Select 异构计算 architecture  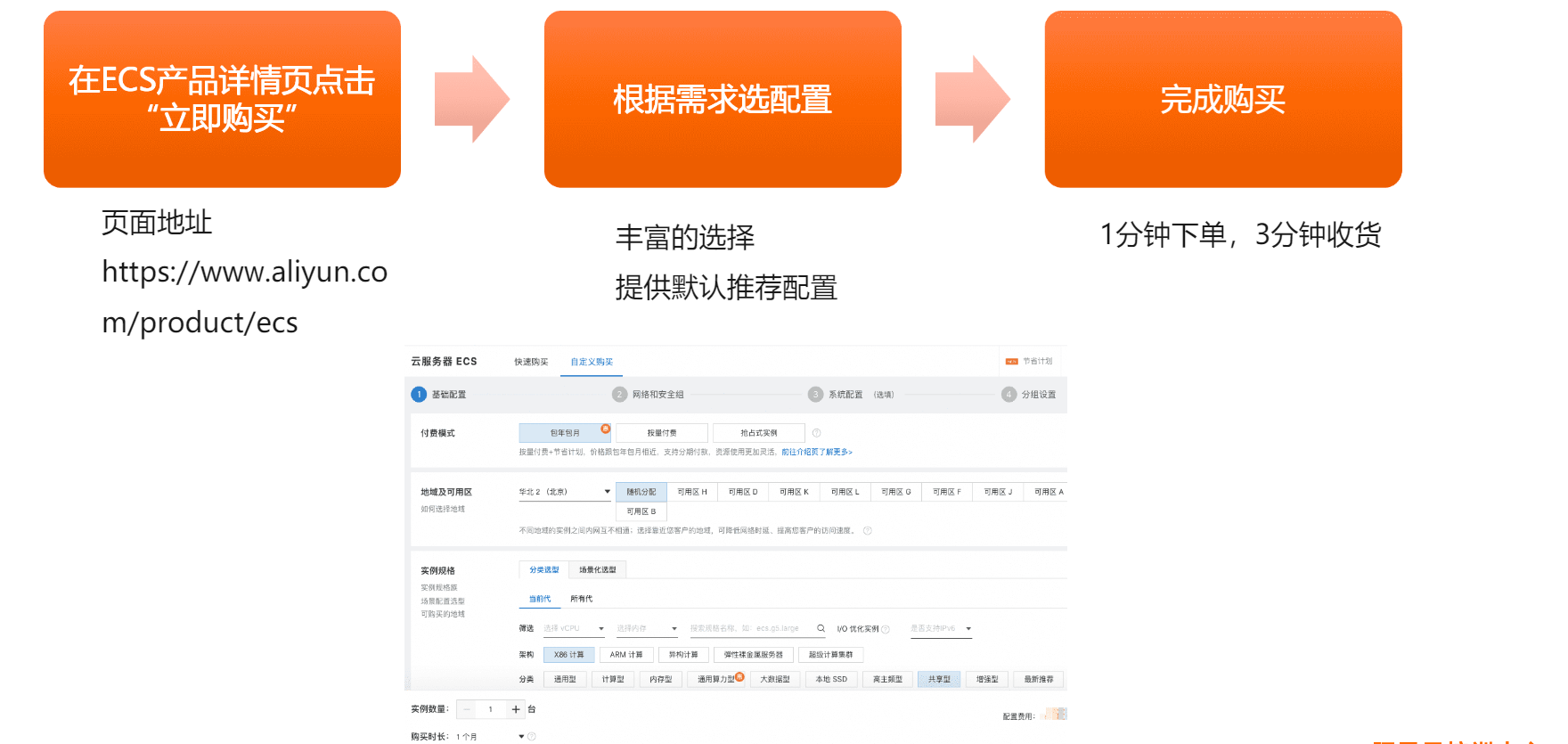683,655
